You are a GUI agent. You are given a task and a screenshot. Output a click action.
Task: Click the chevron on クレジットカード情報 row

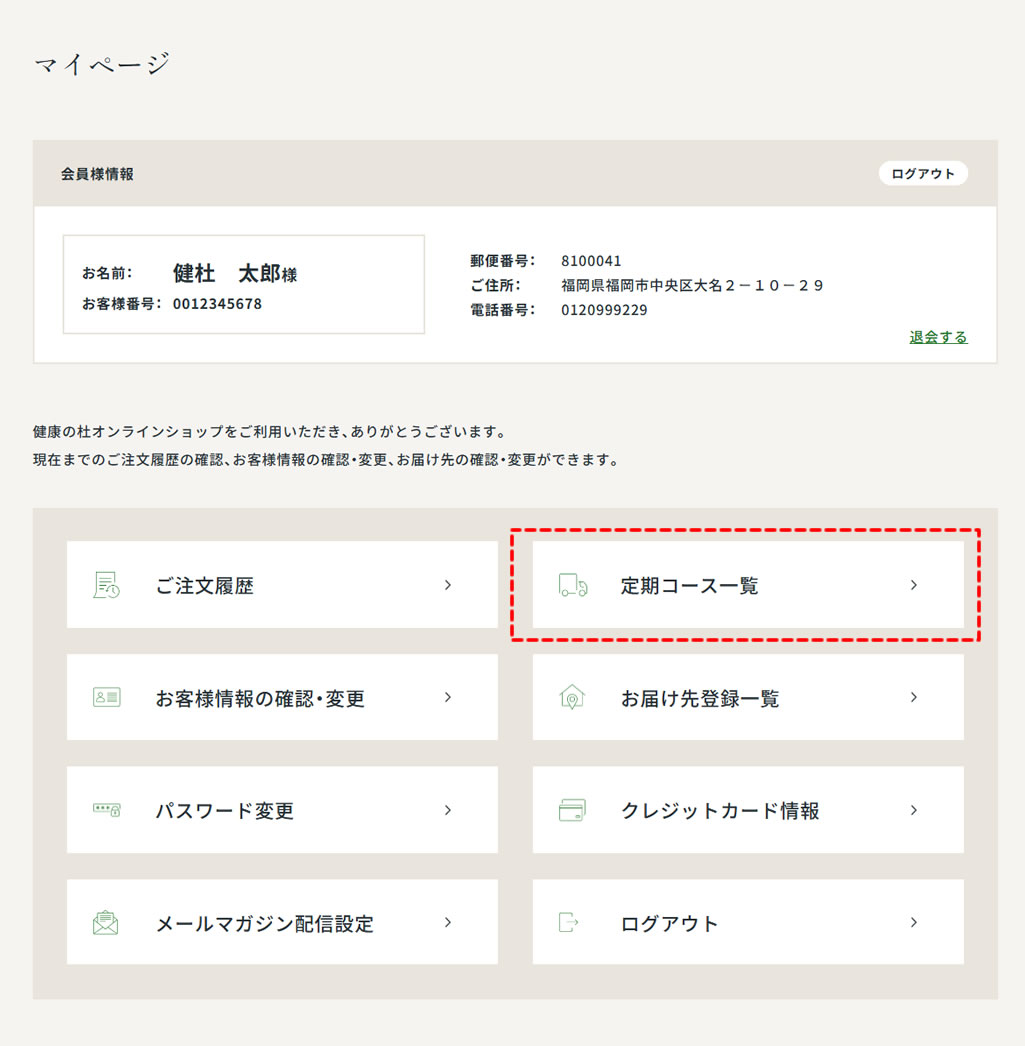[914, 810]
